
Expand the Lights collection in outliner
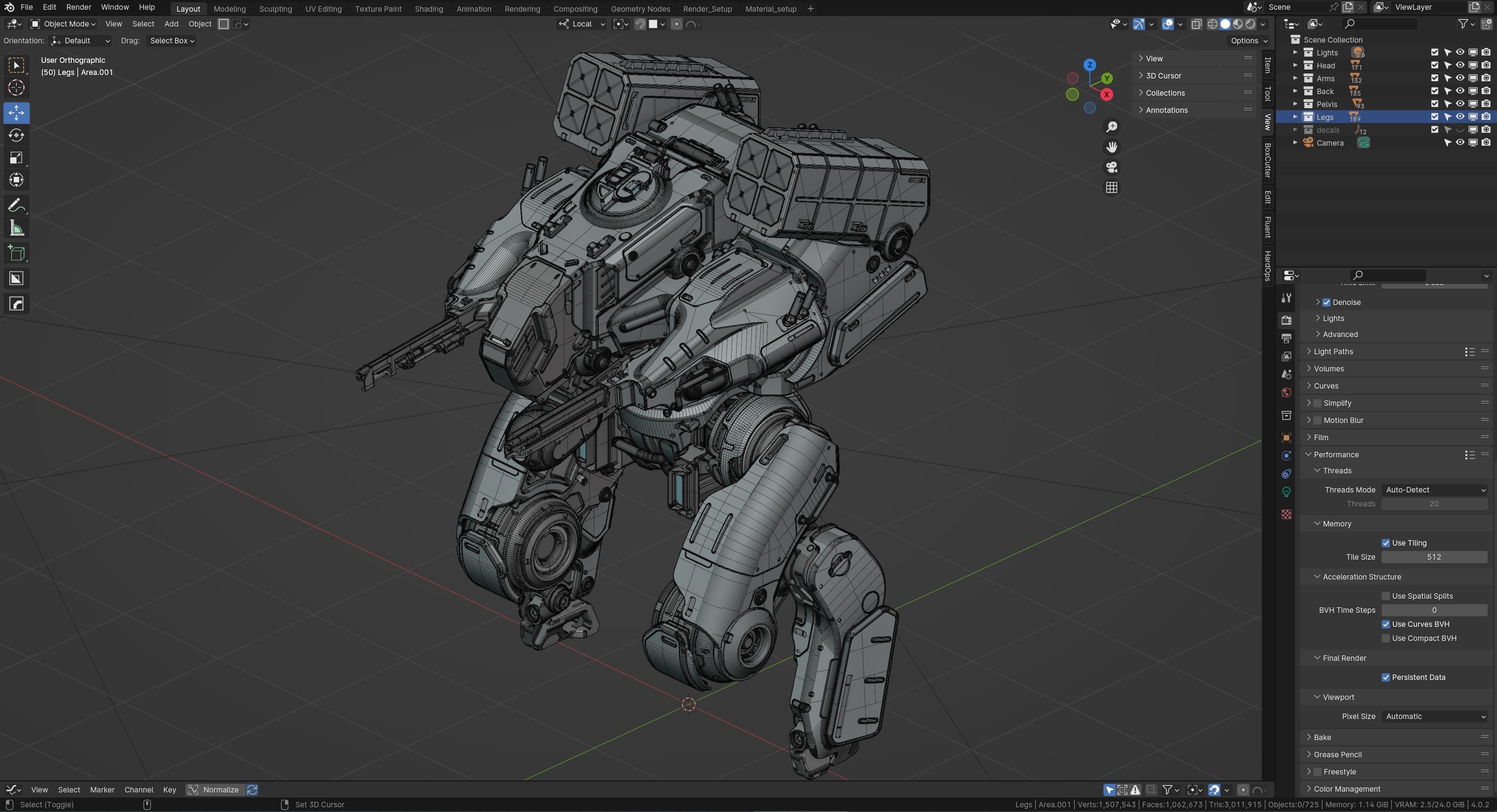(x=1295, y=52)
